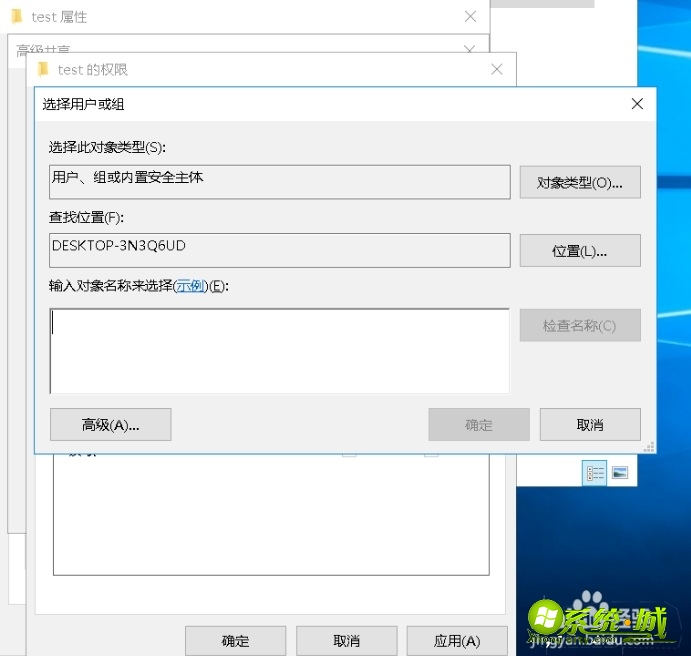Close the 高级共享 dialog
The image size is (691, 656).
coord(470,48)
